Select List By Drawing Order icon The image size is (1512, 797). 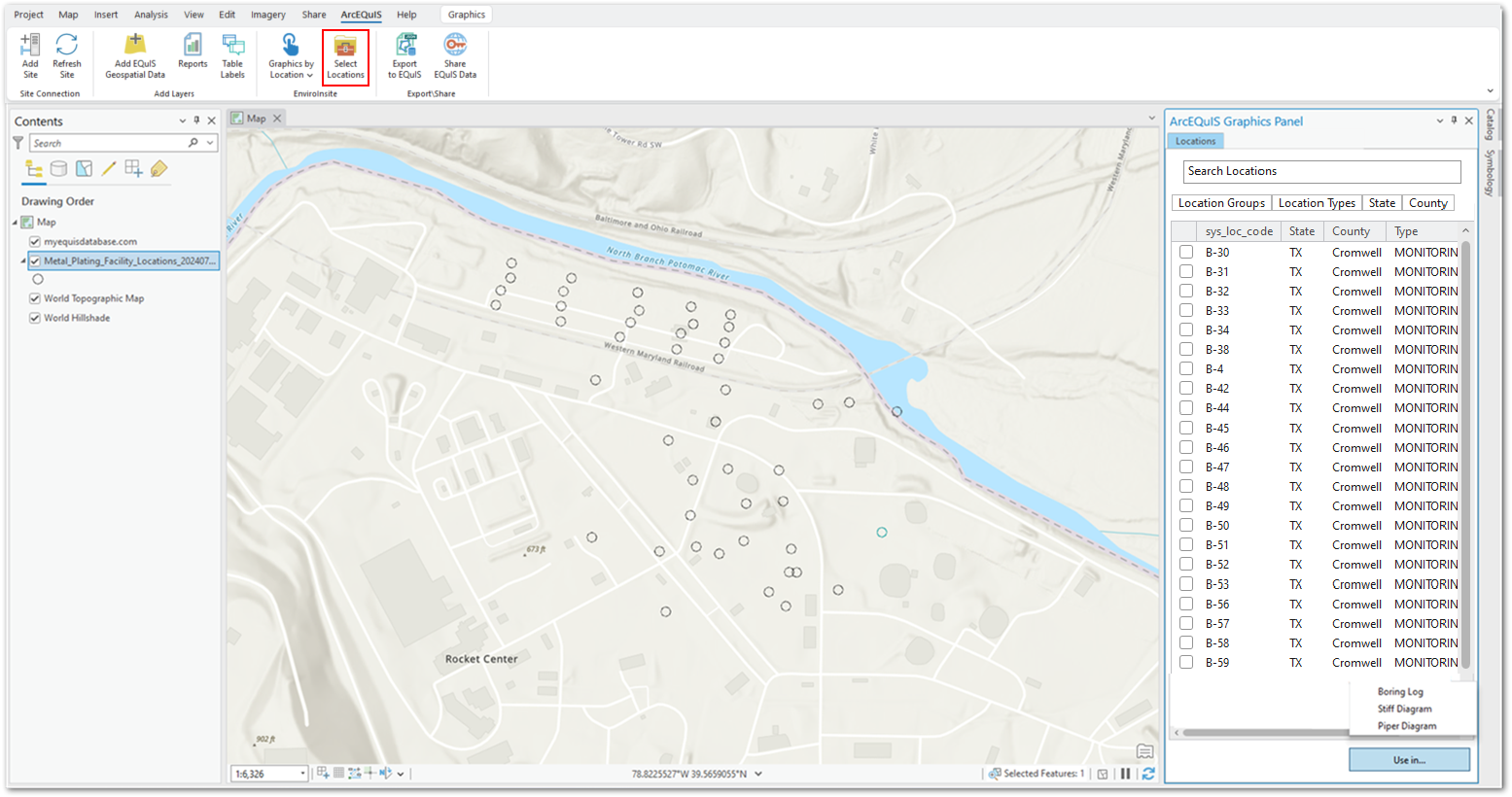(34, 169)
